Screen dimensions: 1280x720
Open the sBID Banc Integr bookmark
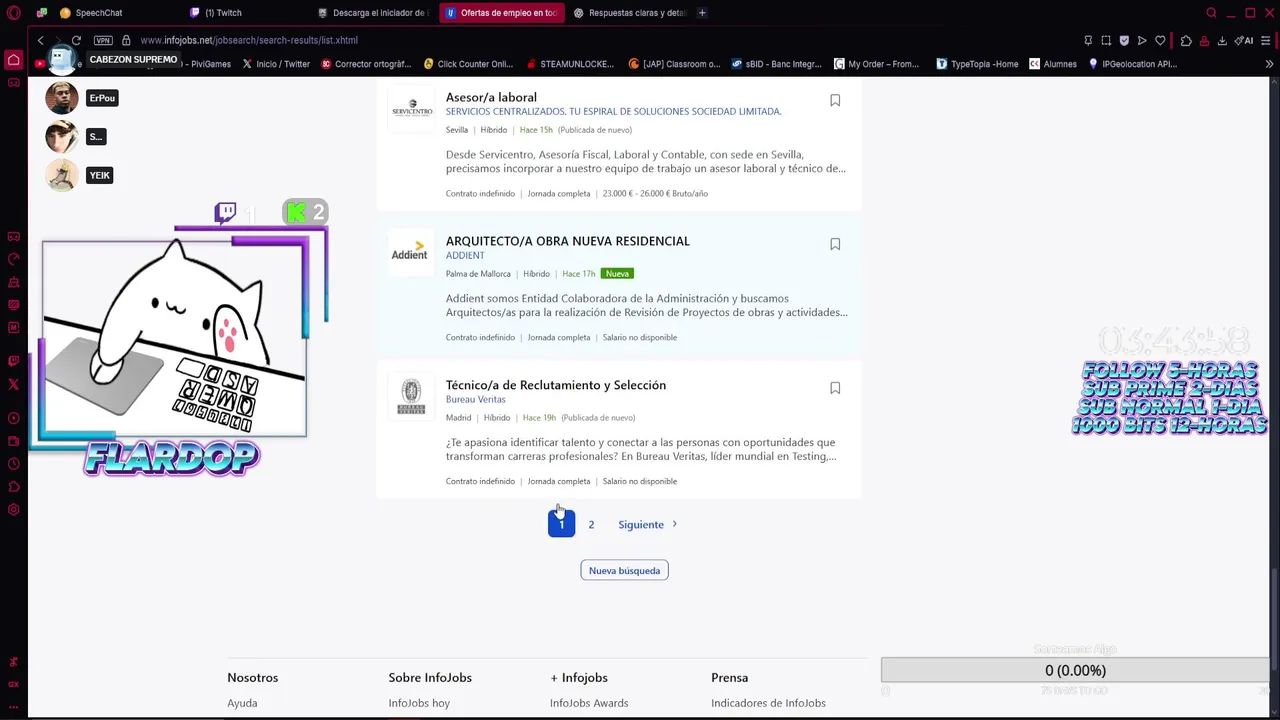coord(776,64)
